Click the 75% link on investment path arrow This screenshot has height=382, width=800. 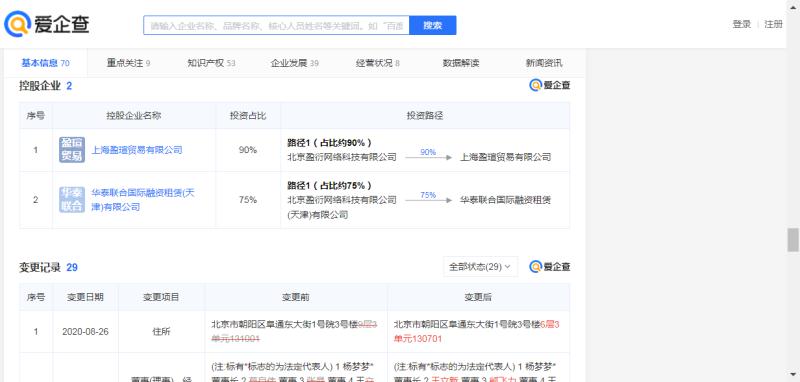pyautogui.click(x=428, y=195)
